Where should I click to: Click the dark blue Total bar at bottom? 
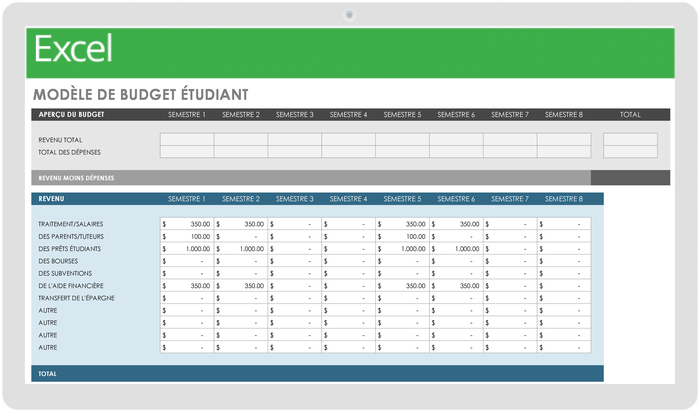tap(317, 373)
